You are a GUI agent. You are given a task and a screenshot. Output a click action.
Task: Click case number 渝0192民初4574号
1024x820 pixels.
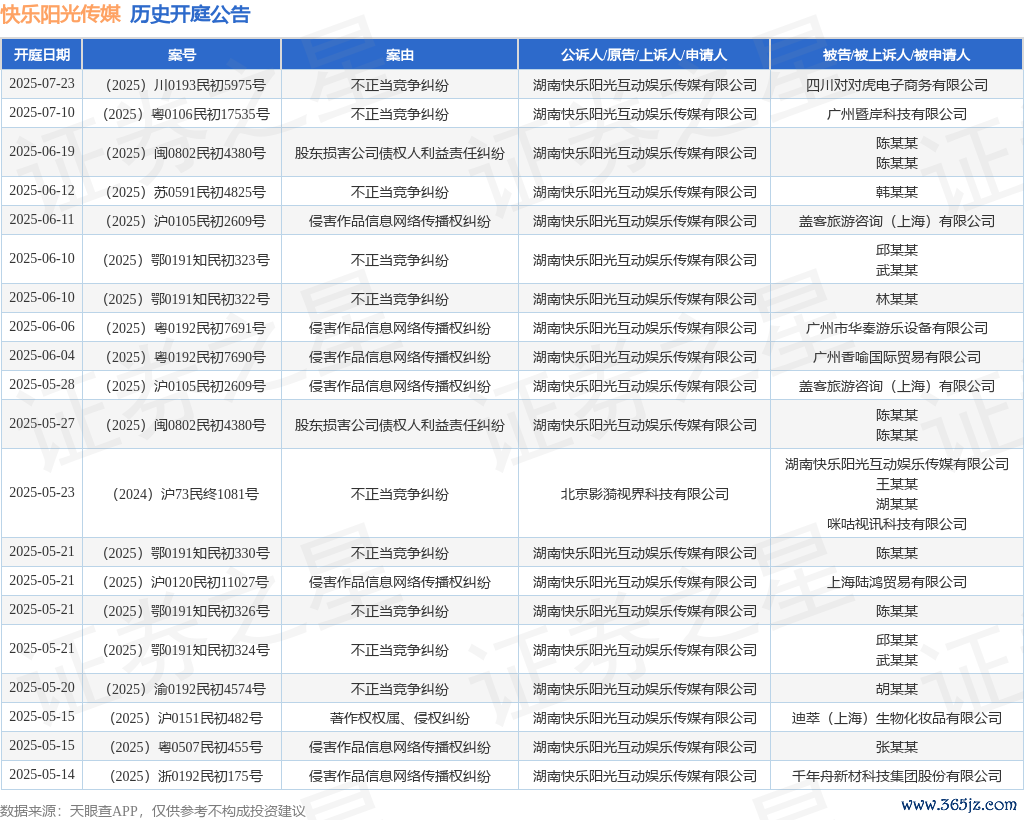[185, 689]
